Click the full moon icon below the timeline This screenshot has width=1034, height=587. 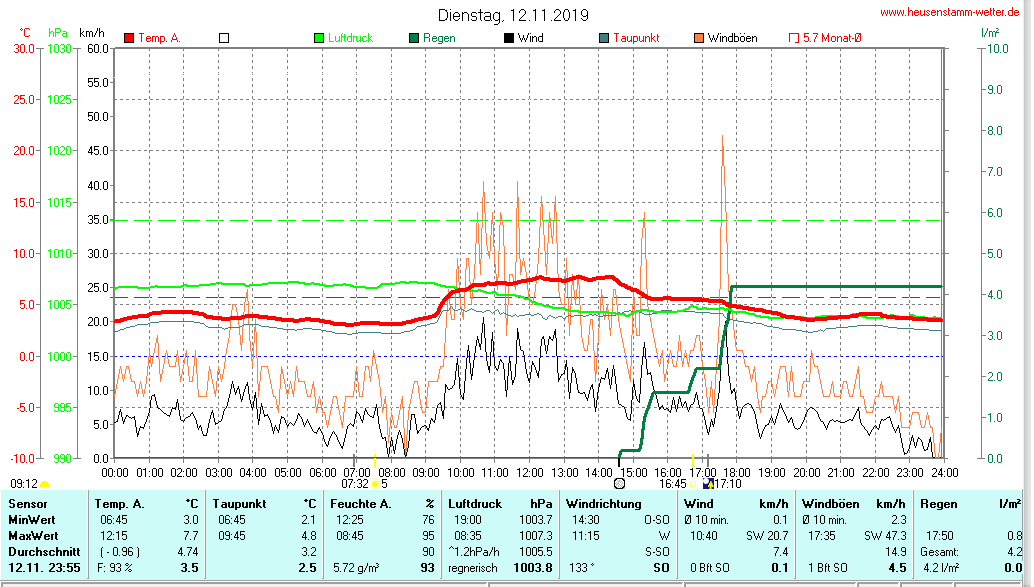(619, 483)
